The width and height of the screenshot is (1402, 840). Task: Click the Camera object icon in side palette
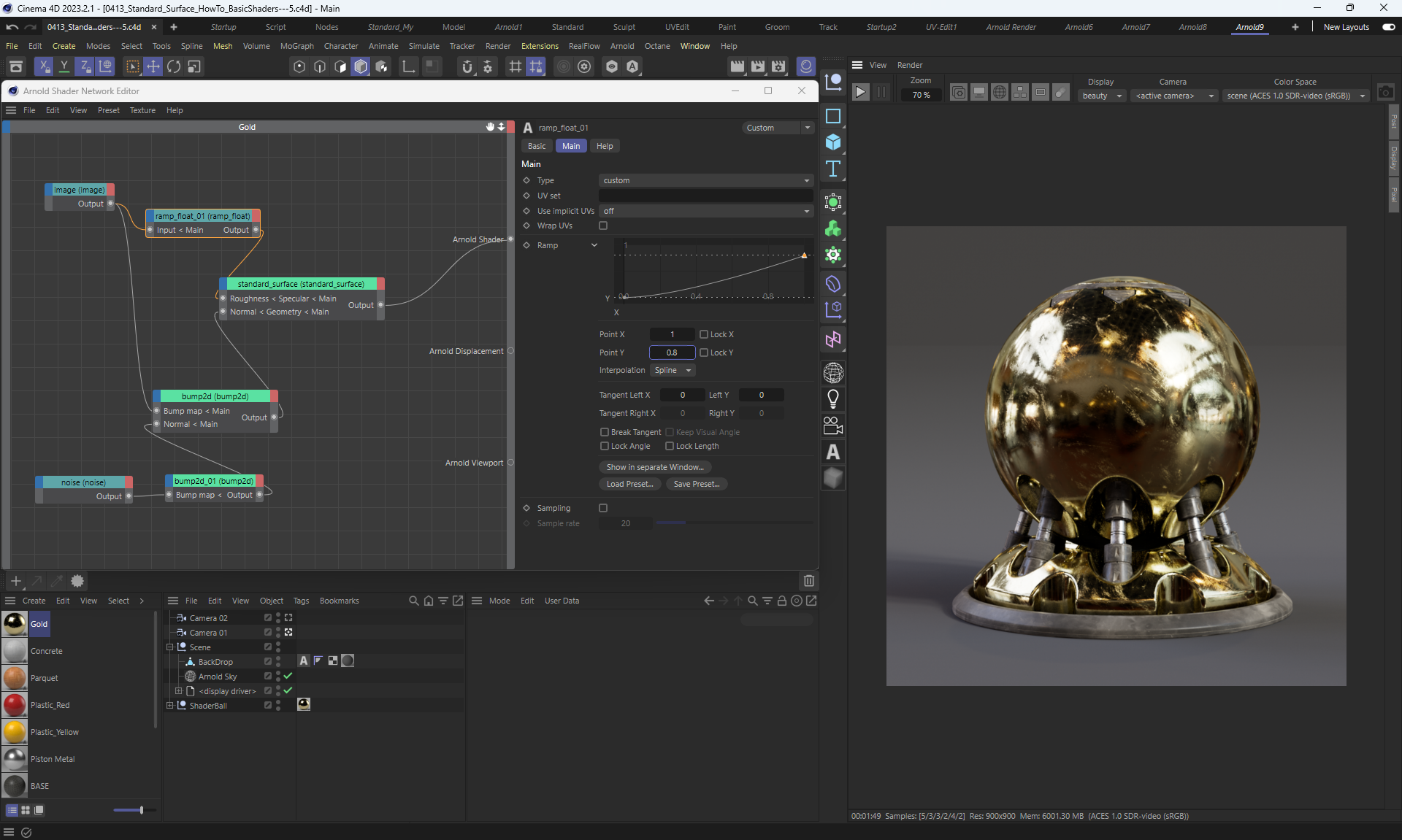coord(832,425)
